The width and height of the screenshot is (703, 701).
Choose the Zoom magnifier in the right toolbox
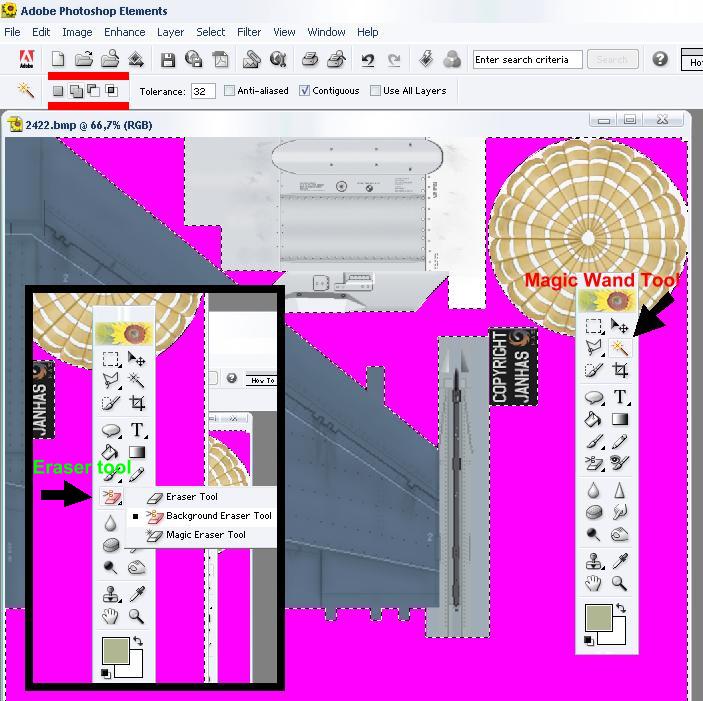(x=620, y=584)
